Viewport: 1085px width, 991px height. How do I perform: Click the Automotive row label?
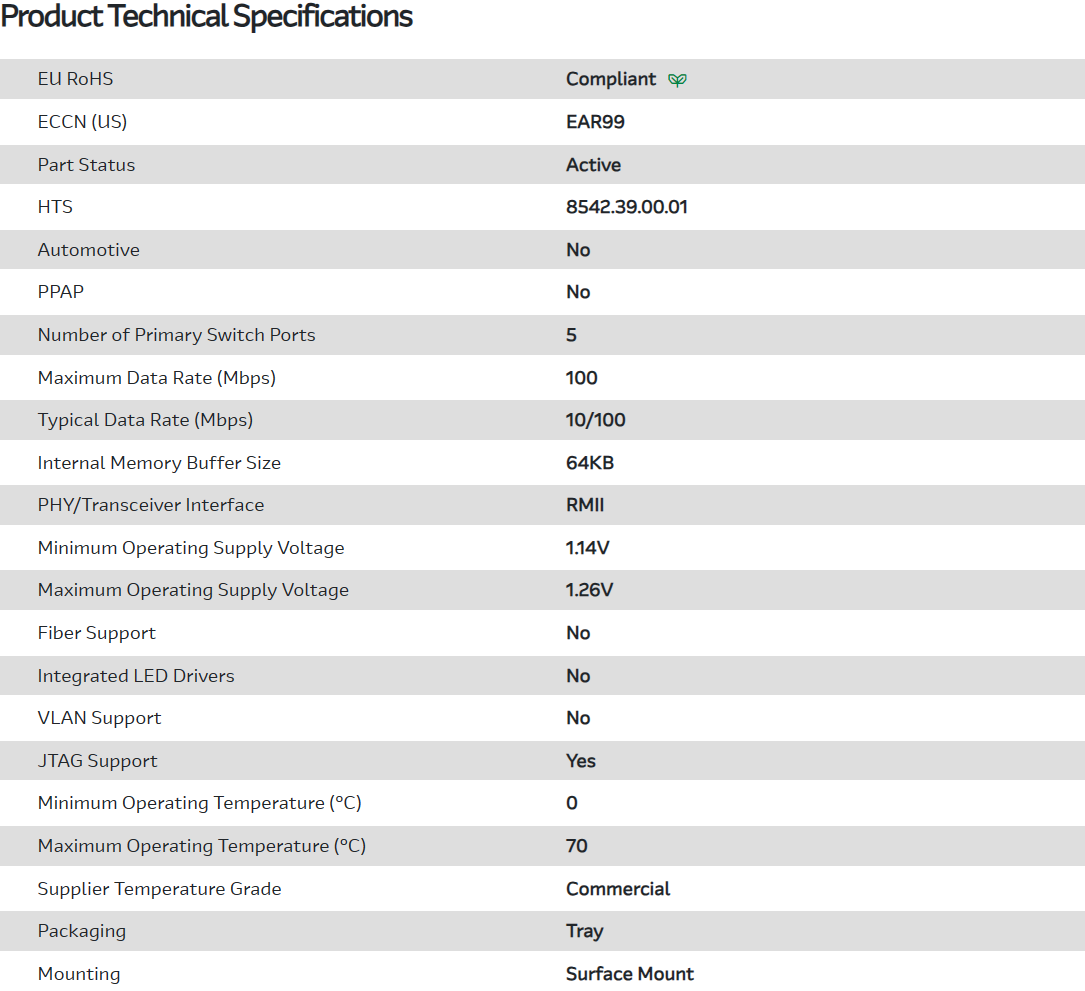pyautogui.click(x=88, y=250)
